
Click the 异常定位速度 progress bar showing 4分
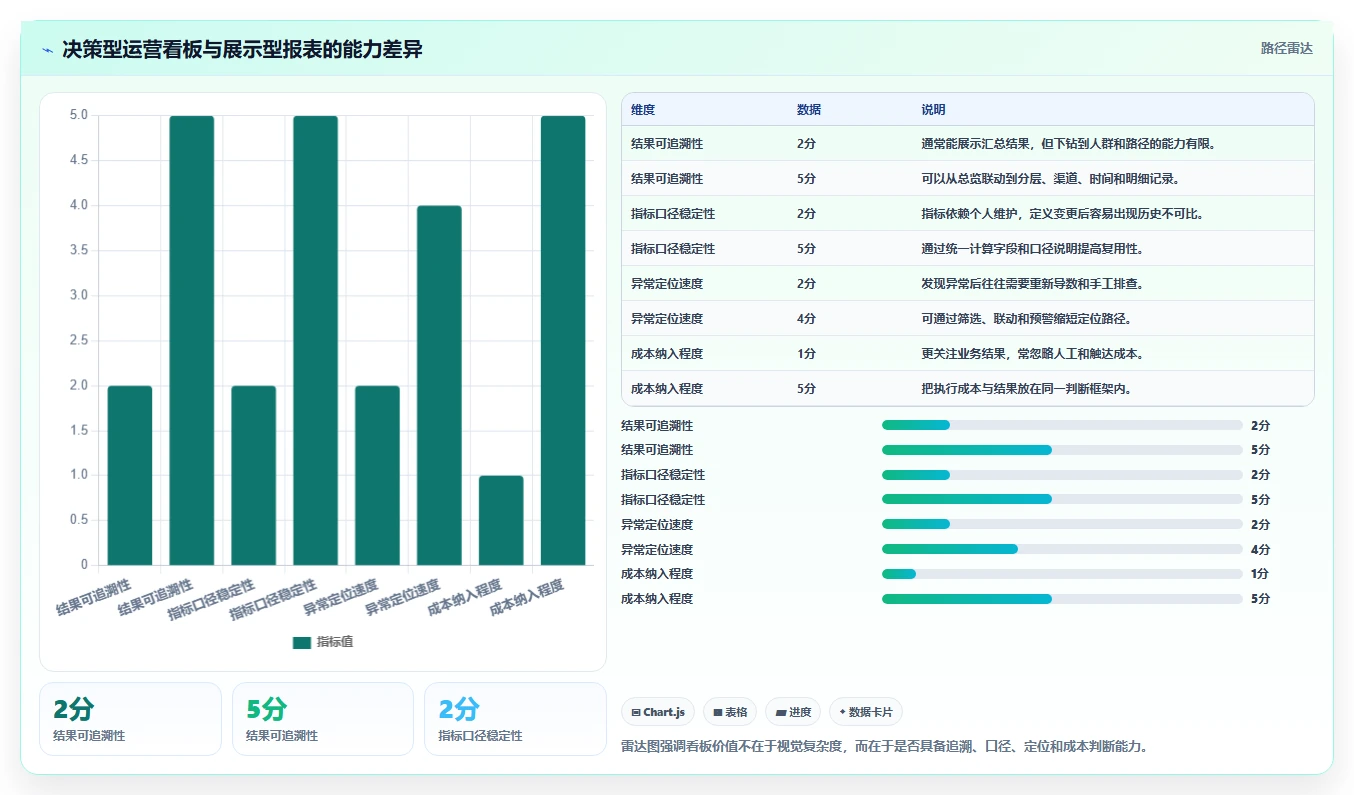[1062, 549]
